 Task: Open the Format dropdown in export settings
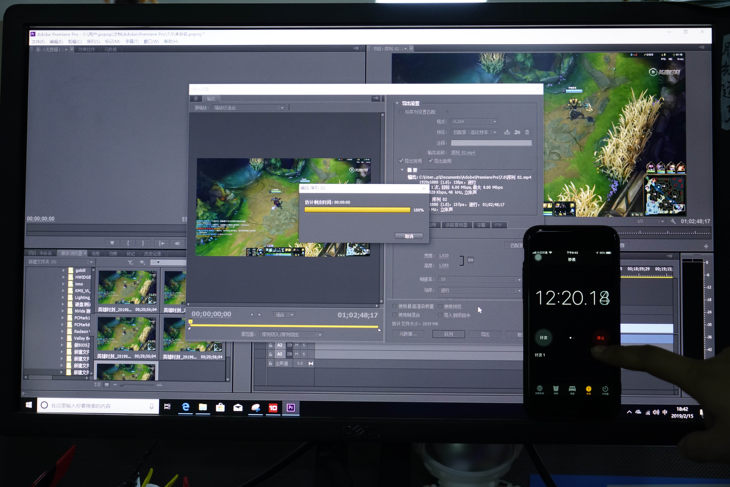pos(473,122)
